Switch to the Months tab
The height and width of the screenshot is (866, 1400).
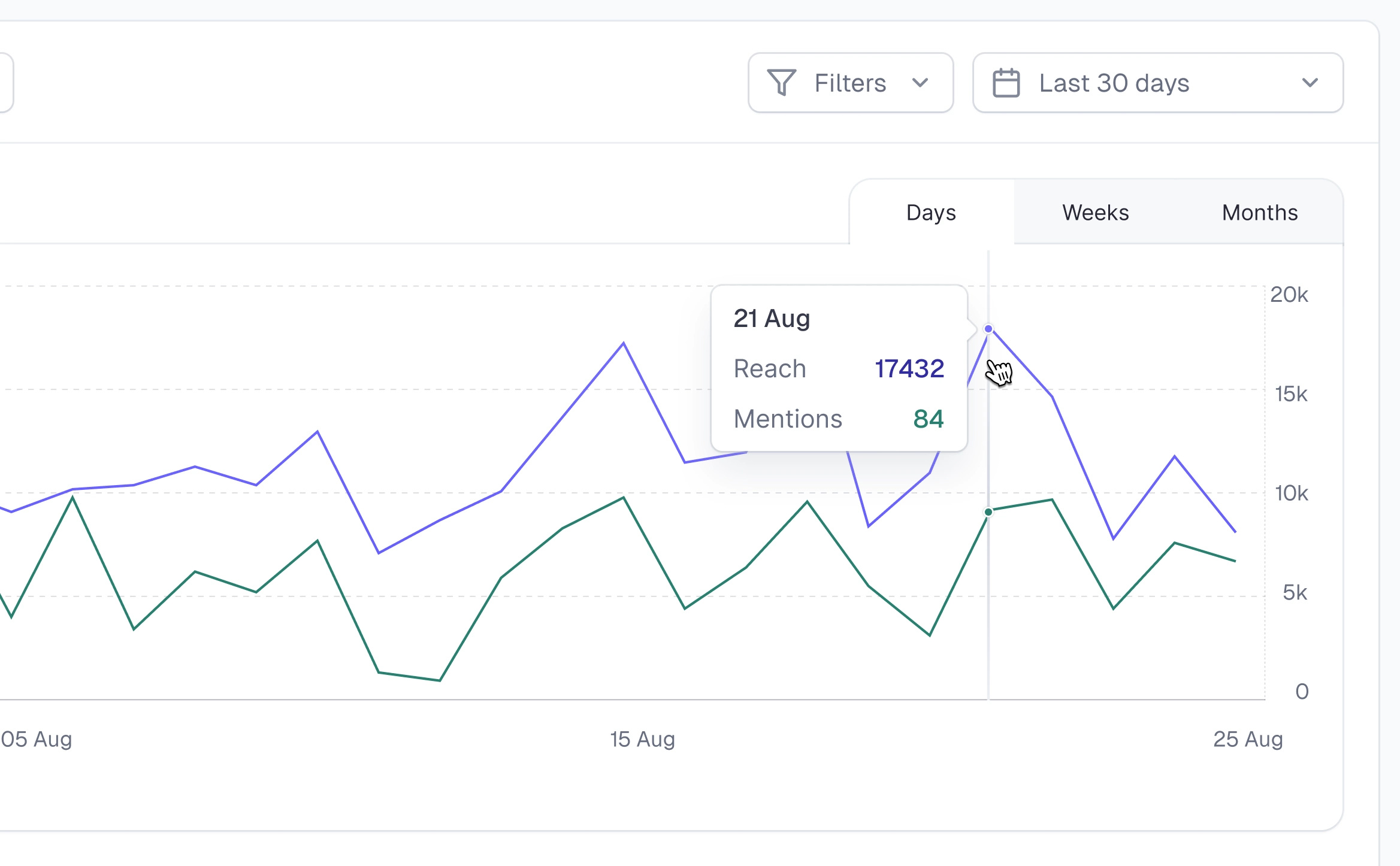[1259, 213]
